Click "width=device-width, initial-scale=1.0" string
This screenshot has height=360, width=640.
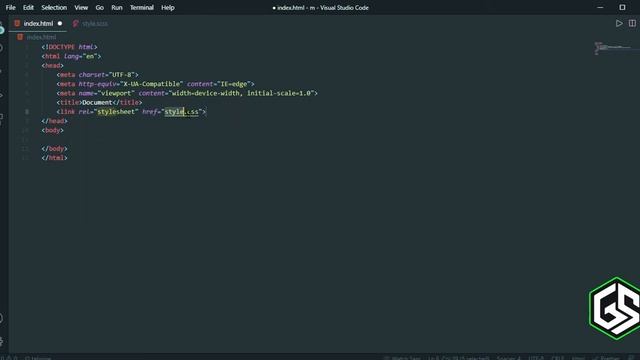[241, 93]
